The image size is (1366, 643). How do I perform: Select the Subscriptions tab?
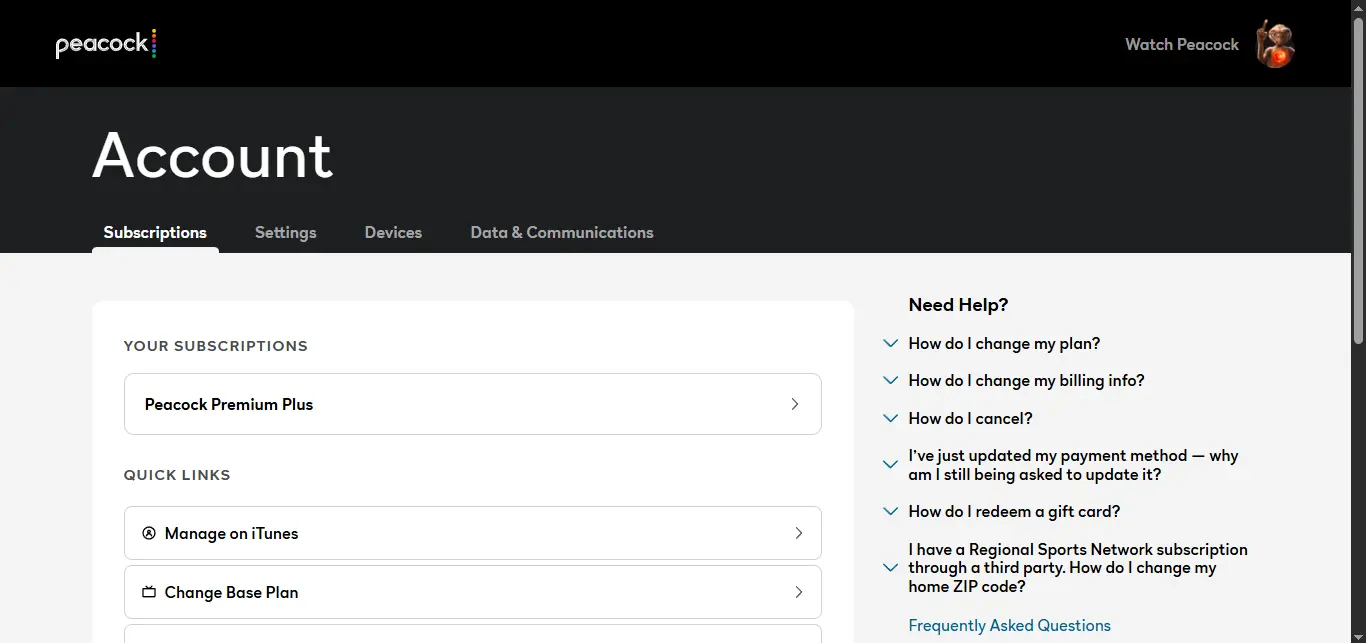pyautogui.click(x=155, y=232)
